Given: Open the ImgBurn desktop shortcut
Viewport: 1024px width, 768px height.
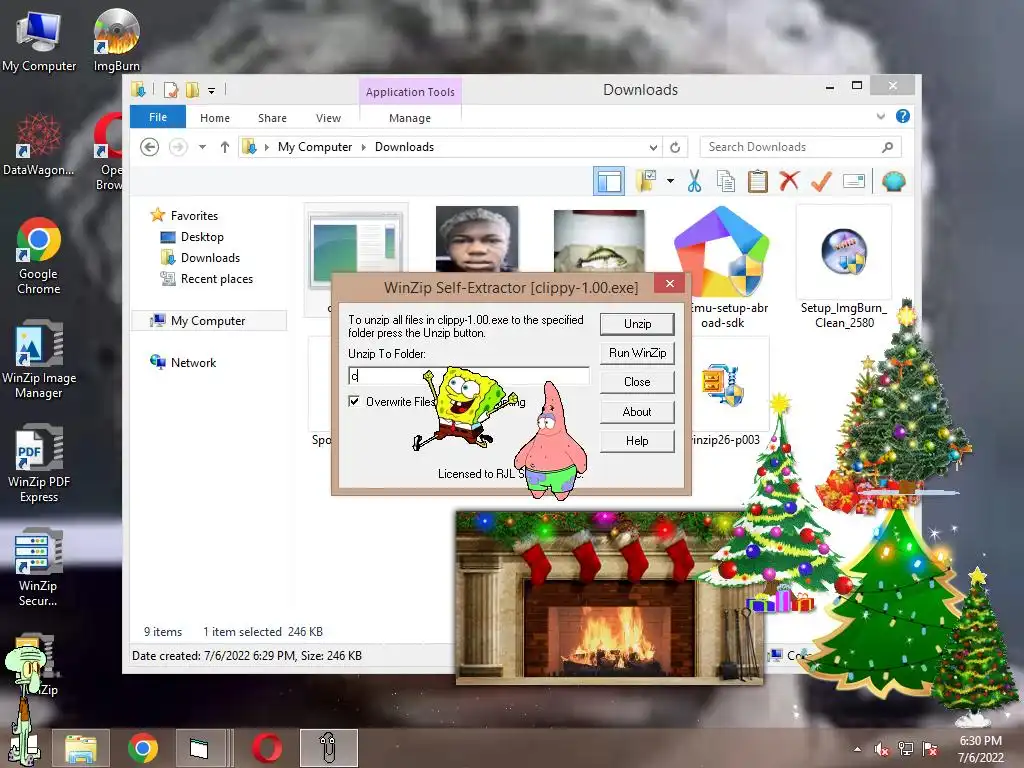Looking at the screenshot, I should click(116, 40).
